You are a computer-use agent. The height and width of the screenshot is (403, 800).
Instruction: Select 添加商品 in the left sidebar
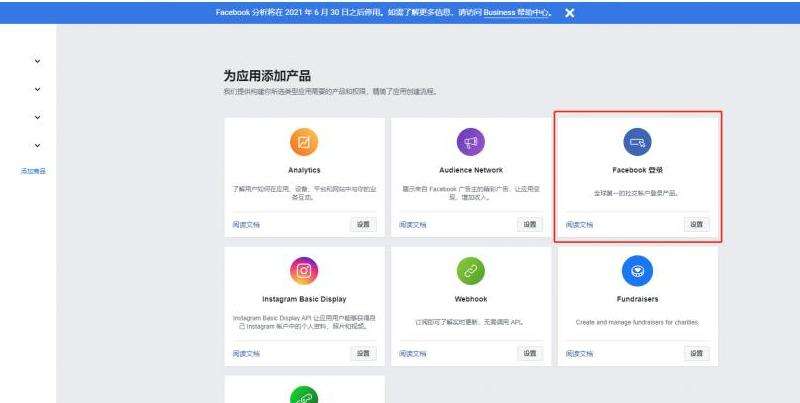point(33,171)
